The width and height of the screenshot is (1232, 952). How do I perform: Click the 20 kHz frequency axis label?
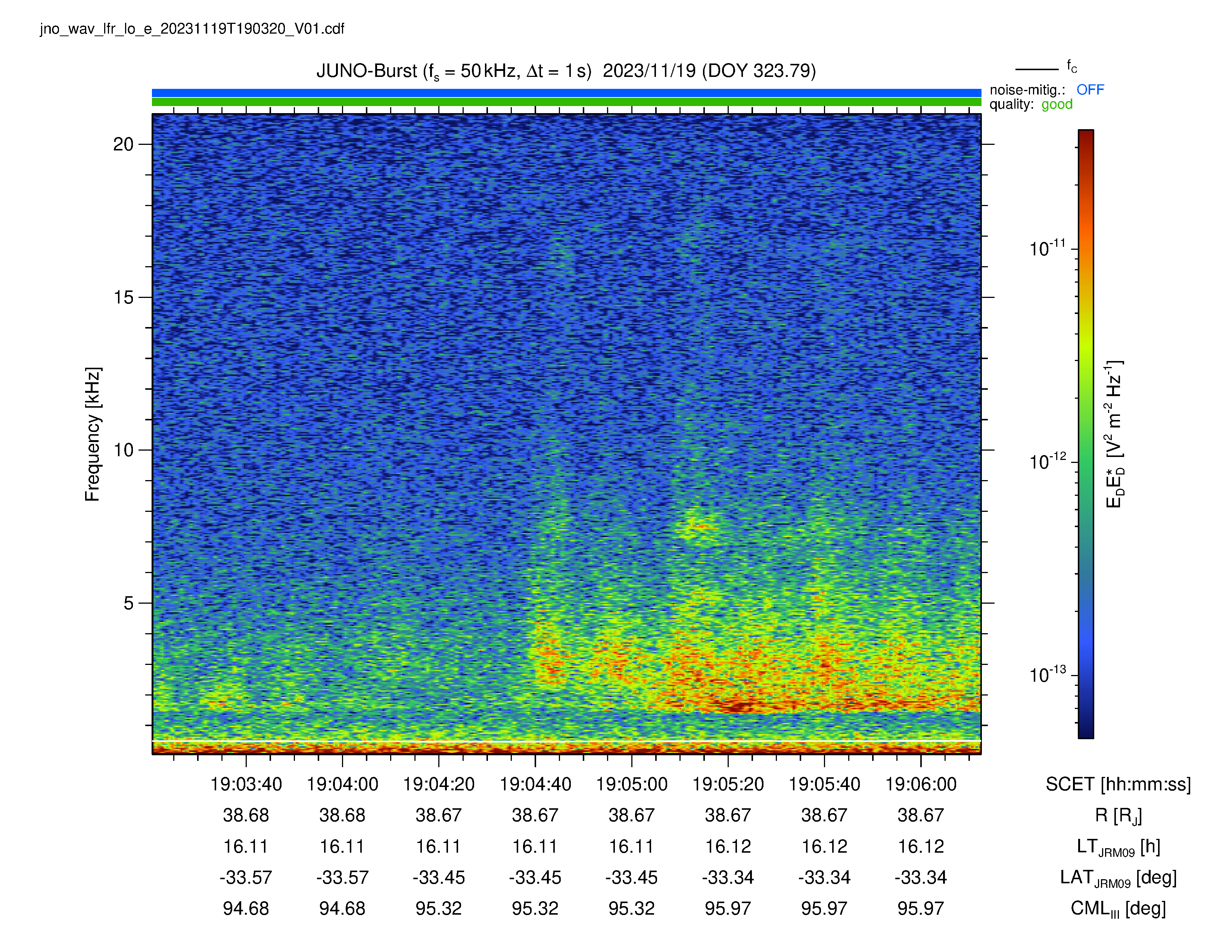tap(124, 144)
